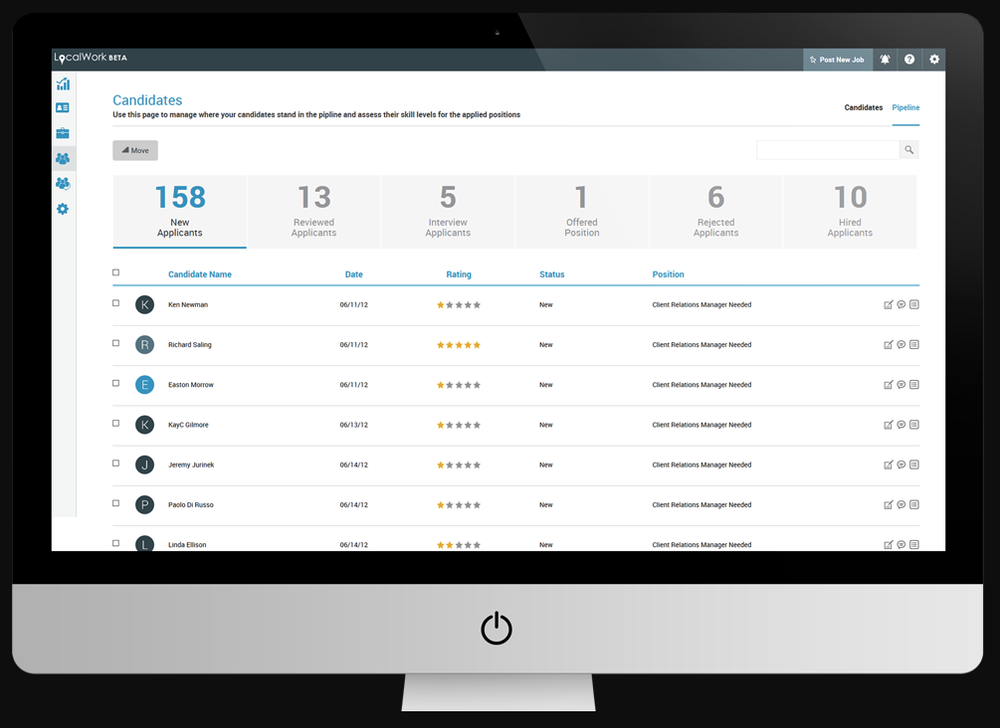Click the list details icon for KayC Gilmore
Viewport: 1000px width, 728px height.
pos(914,425)
